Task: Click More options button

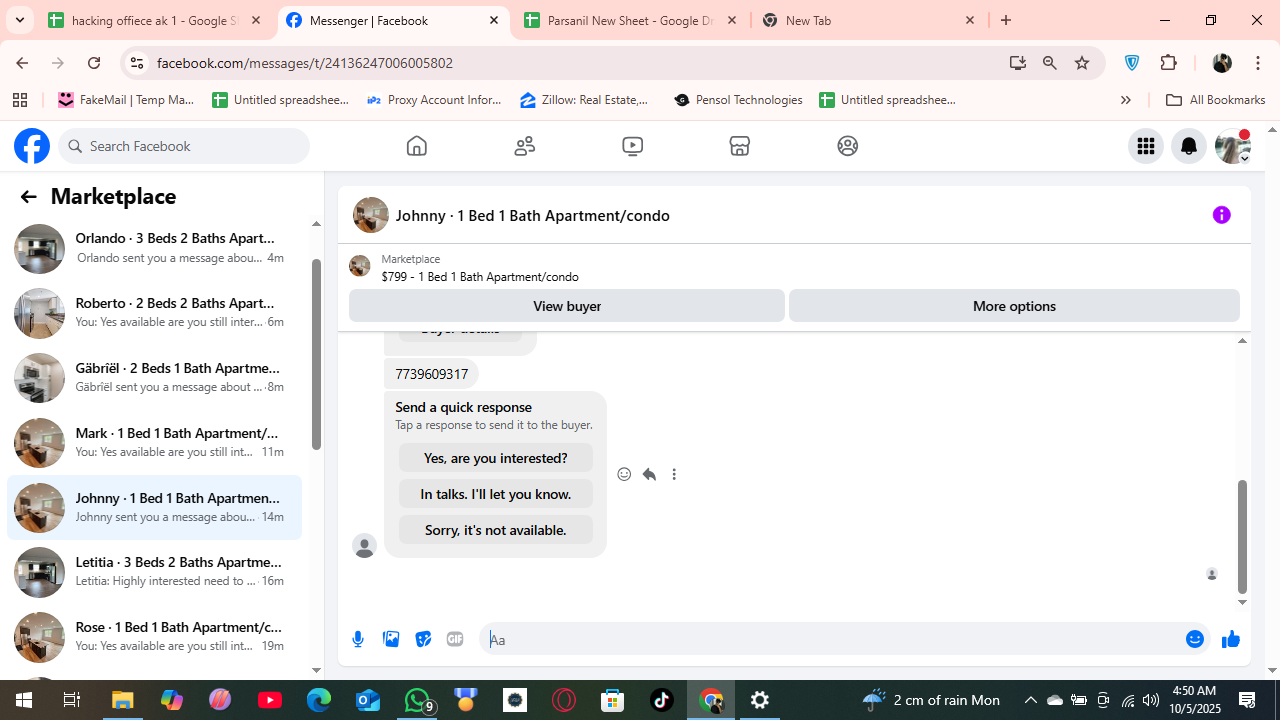Action: click(x=1014, y=306)
